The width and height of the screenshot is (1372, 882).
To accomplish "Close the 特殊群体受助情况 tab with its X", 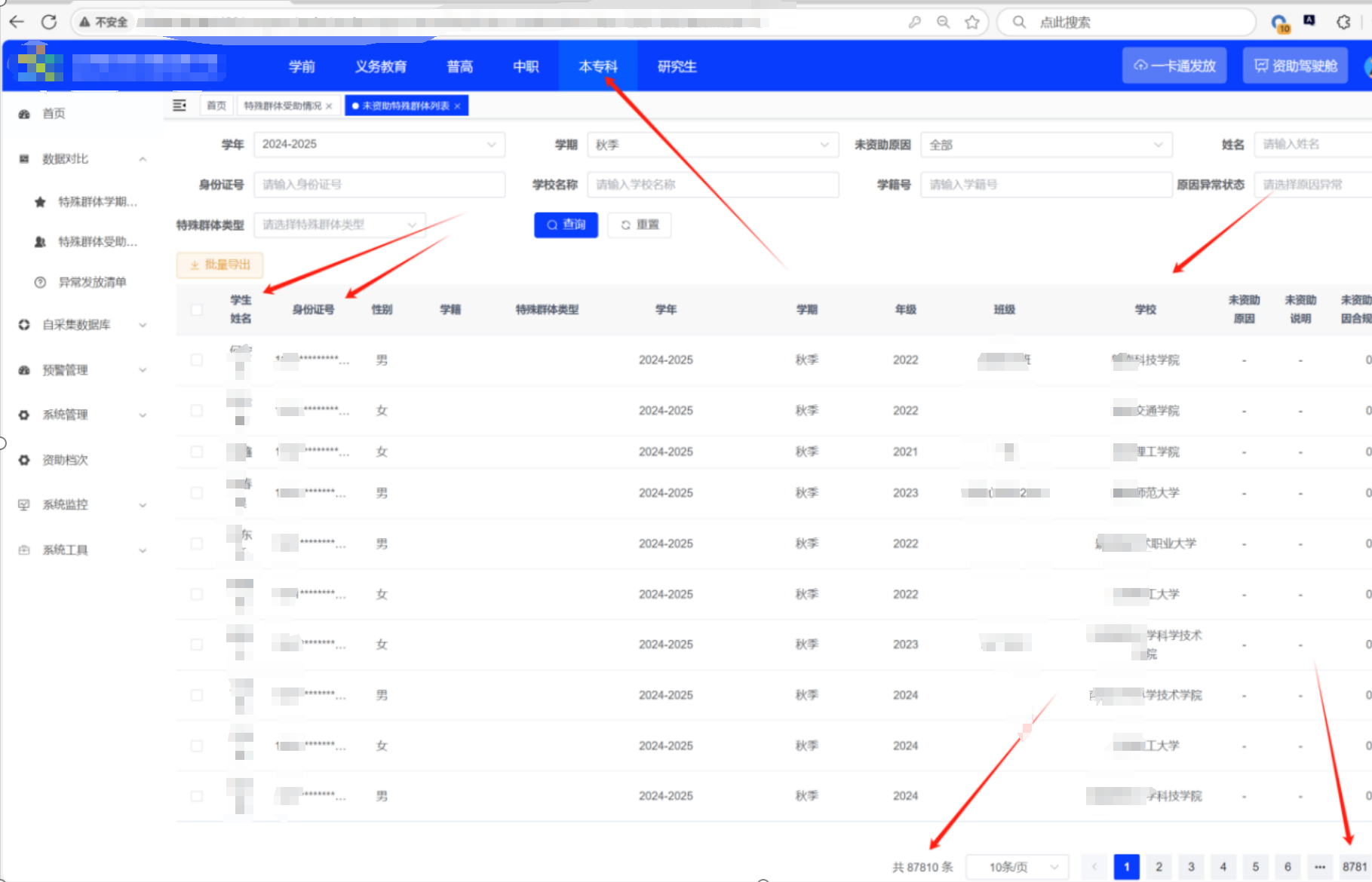I will click(329, 106).
